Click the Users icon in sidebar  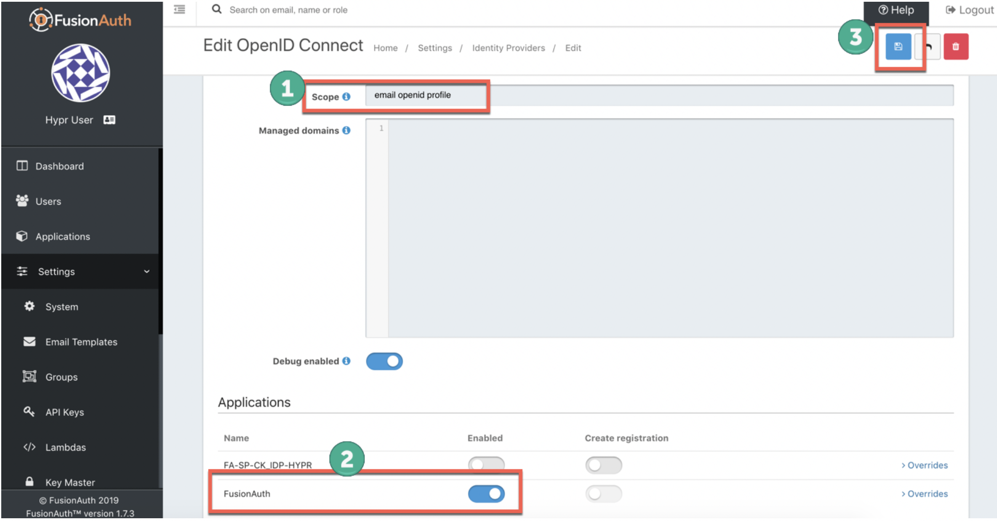coord(22,201)
